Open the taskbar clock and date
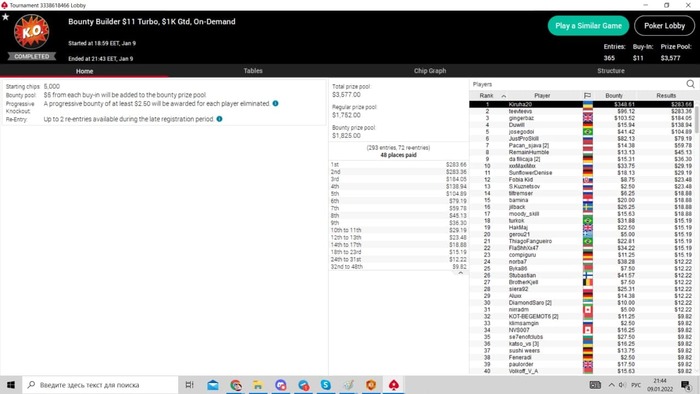The width and height of the screenshot is (700, 394). [x=660, y=385]
